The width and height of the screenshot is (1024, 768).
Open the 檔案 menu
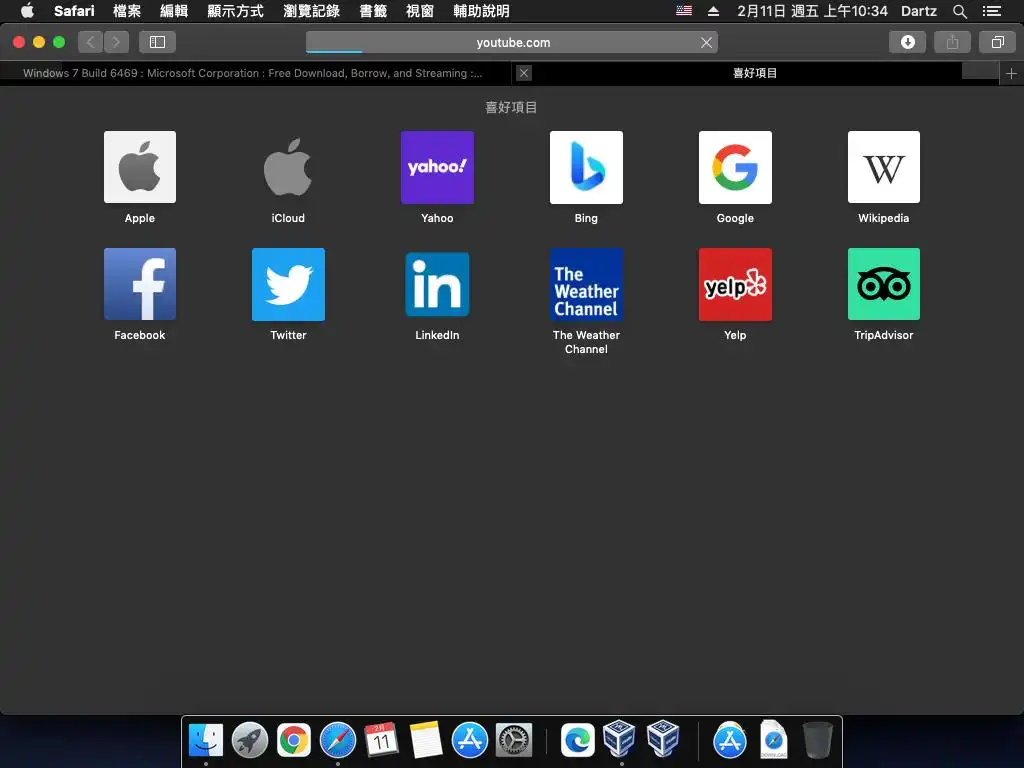pyautogui.click(x=127, y=10)
